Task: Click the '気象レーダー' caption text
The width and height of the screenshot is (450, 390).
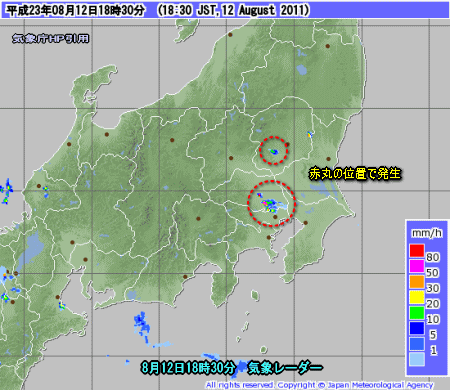Action: pos(285,368)
